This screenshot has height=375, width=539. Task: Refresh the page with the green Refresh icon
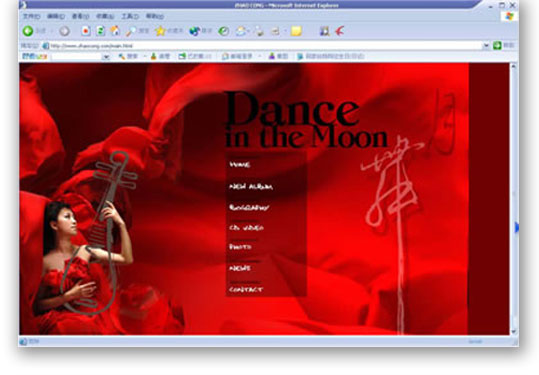(100, 31)
